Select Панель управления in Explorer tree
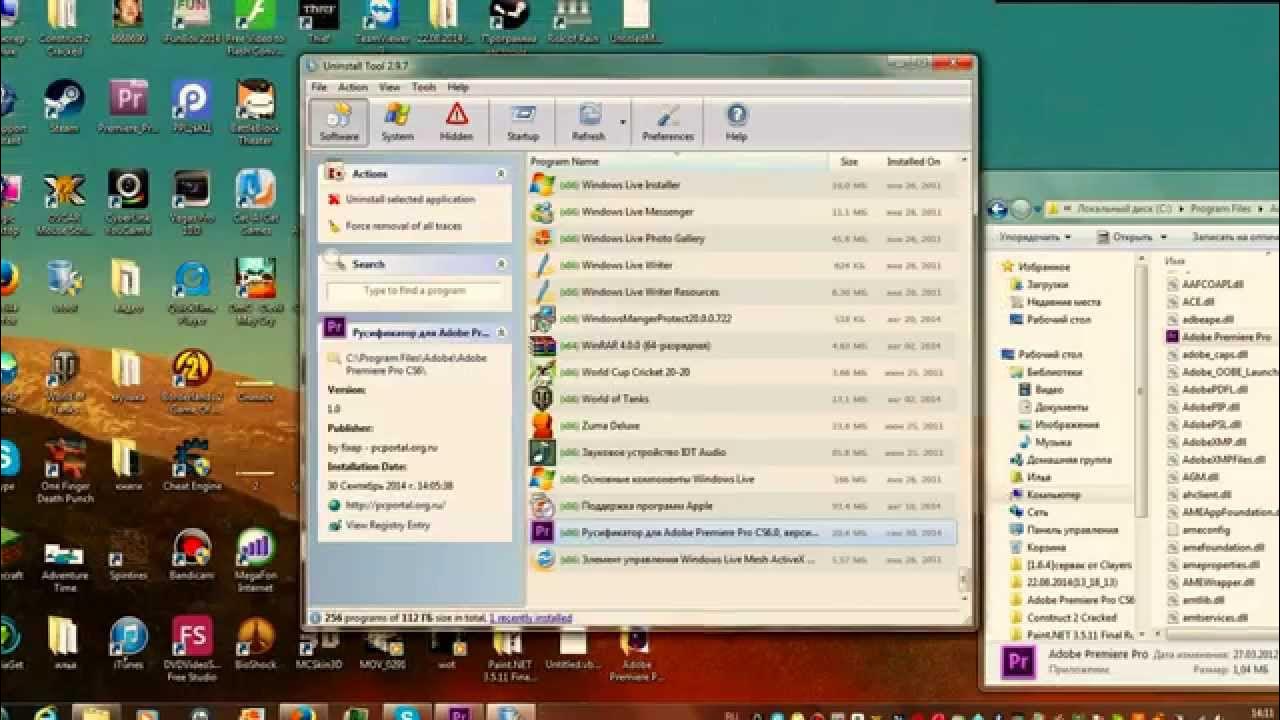Viewport: 1280px width, 720px height. tap(1064, 530)
